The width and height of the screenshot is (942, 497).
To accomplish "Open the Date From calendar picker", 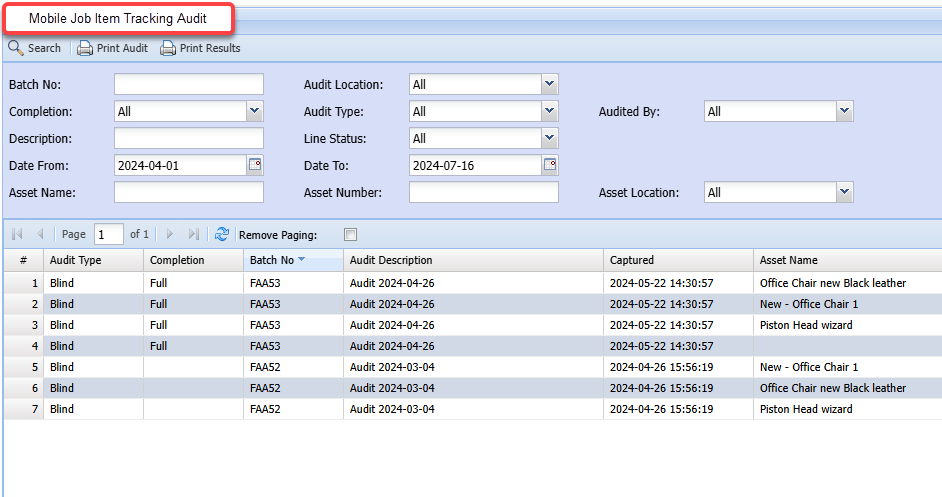I will (x=254, y=165).
